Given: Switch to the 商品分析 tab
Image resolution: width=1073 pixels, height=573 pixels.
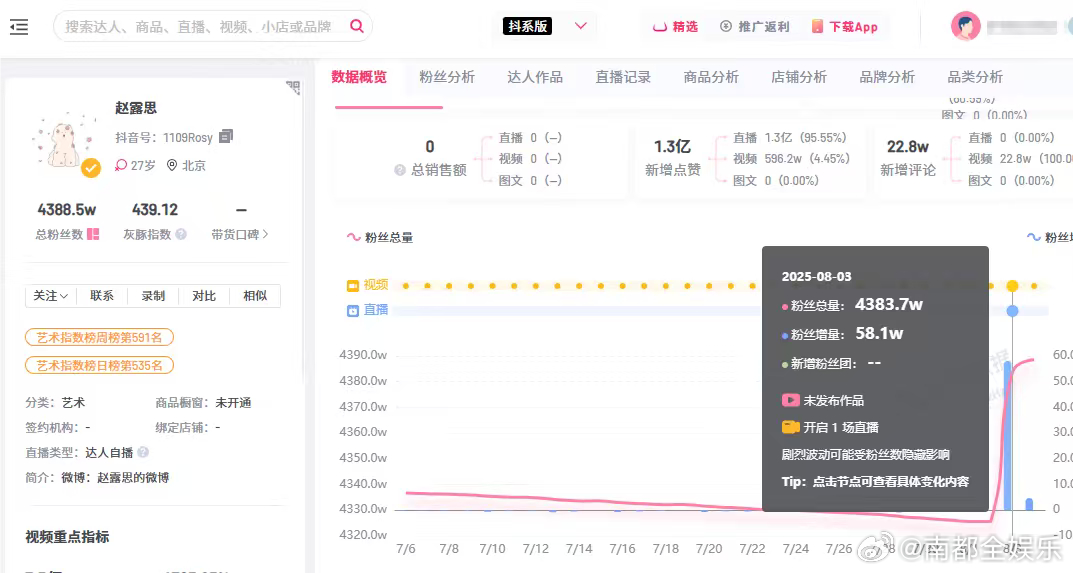Looking at the screenshot, I should [x=711, y=77].
